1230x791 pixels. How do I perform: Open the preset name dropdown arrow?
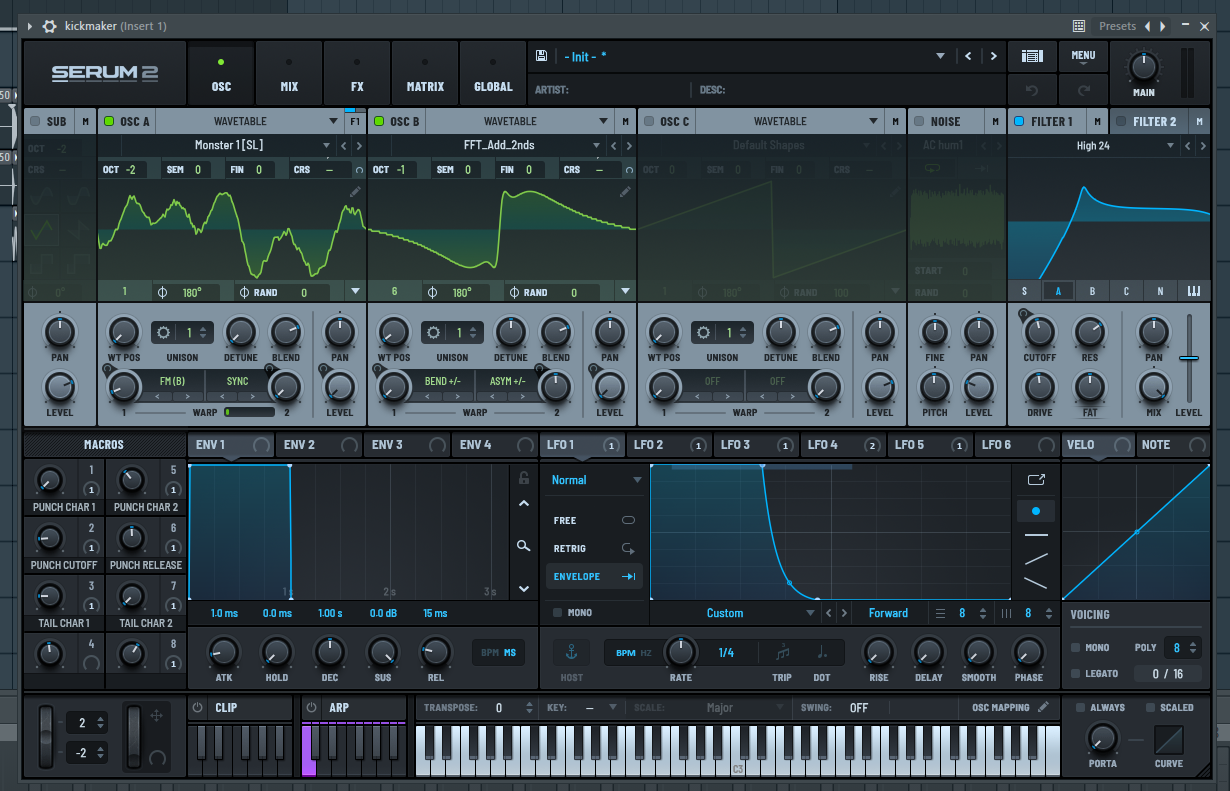click(x=940, y=56)
